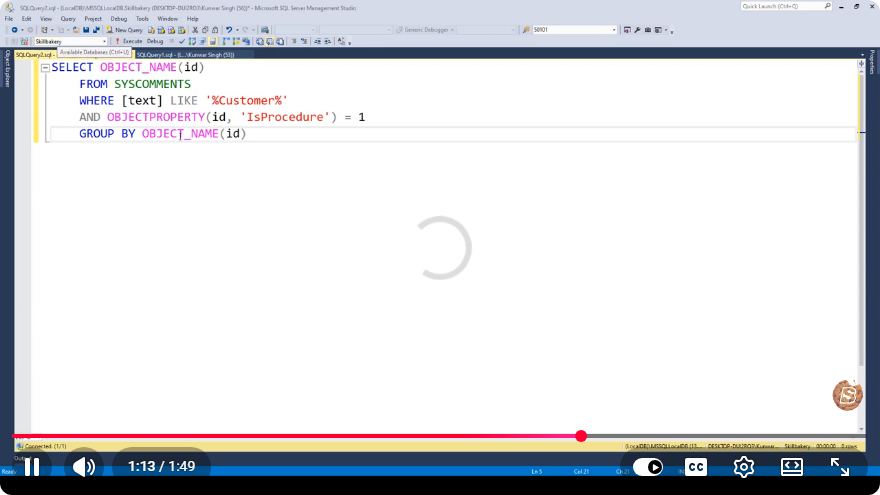Click the Solution Explorer icon in toolbar
The width and height of the screenshot is (880, 495).
627,30
